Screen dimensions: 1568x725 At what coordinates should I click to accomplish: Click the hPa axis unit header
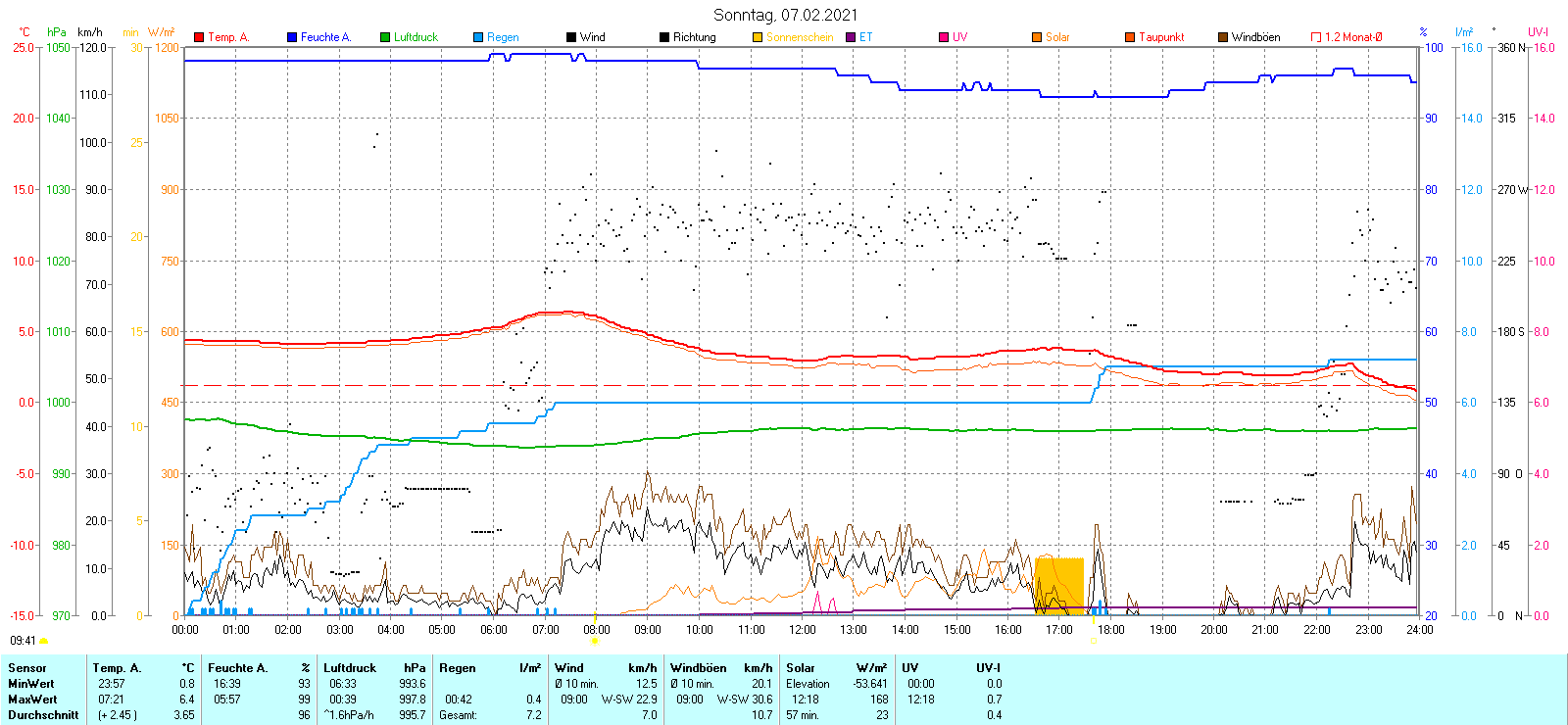[x=57, y=32]
